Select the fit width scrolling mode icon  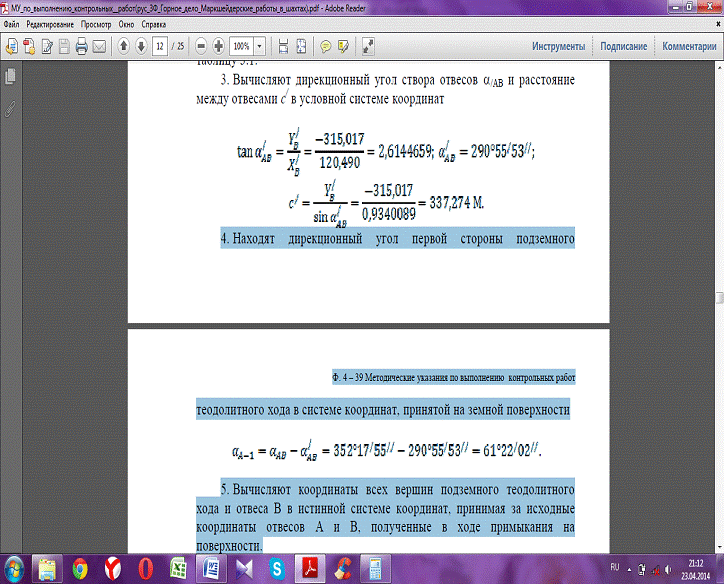tap(284, 46)
